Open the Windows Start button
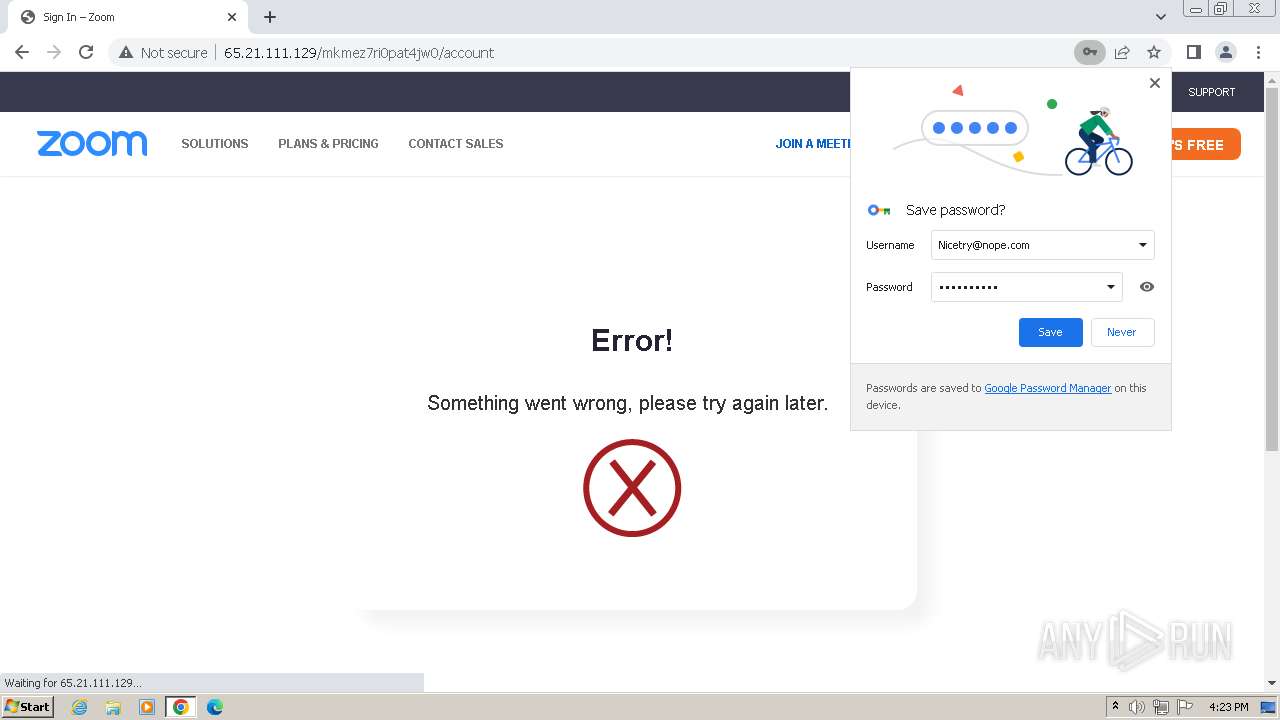The height and width of the screenshot is (720, 1280). coord(27,706)
